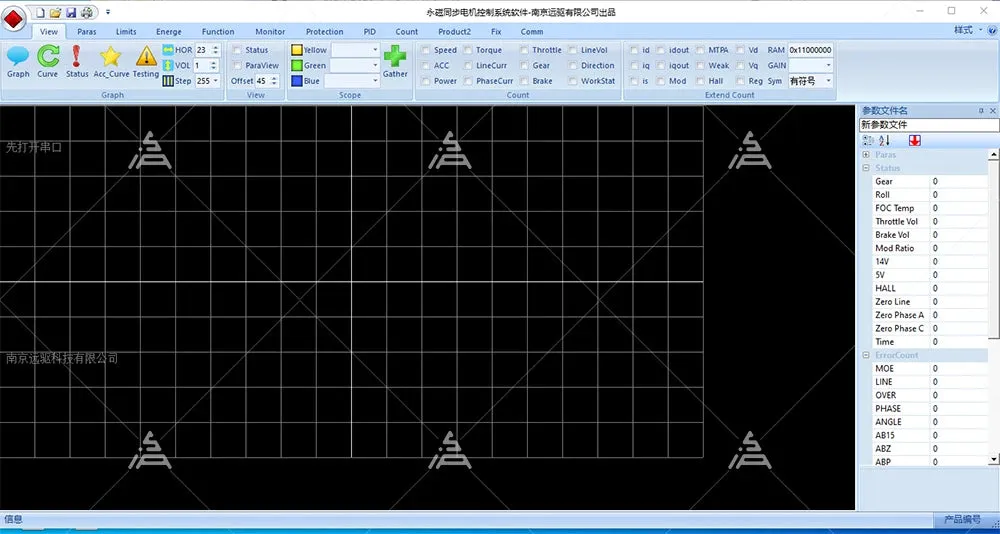Open the Sym dropdown showing 有符号
This screenshot has height=534, width=1000.
coord(828,81)
